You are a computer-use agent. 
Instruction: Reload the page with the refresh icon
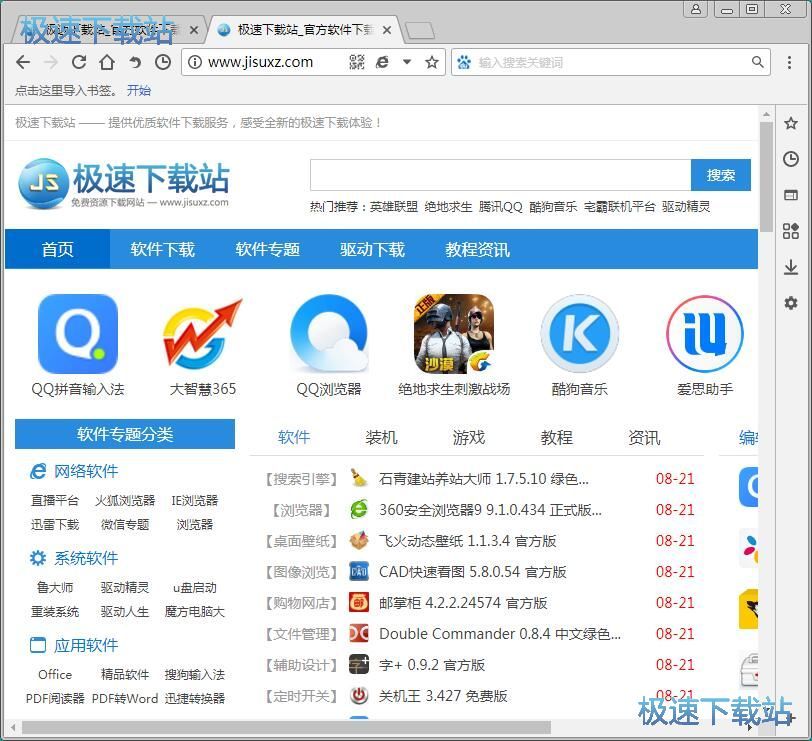pos(79,62)
